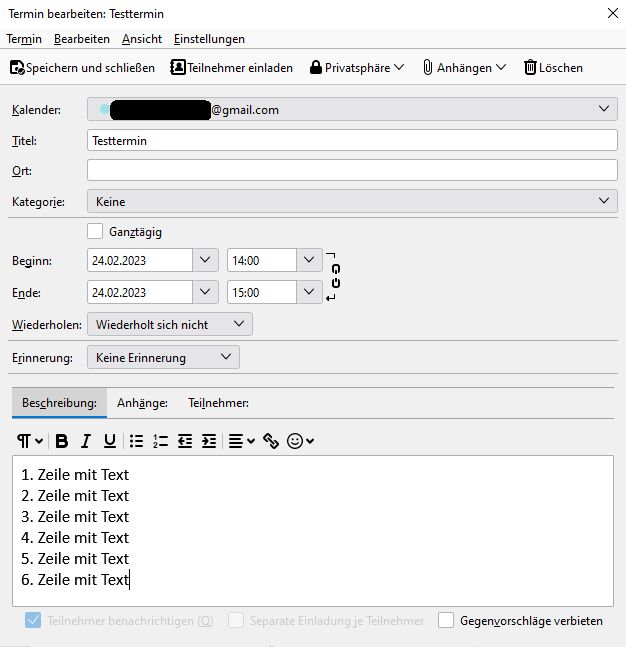Screen dimensions: 626x647
Task: Insert a bulleted list
Action: (x=136, y=441)
